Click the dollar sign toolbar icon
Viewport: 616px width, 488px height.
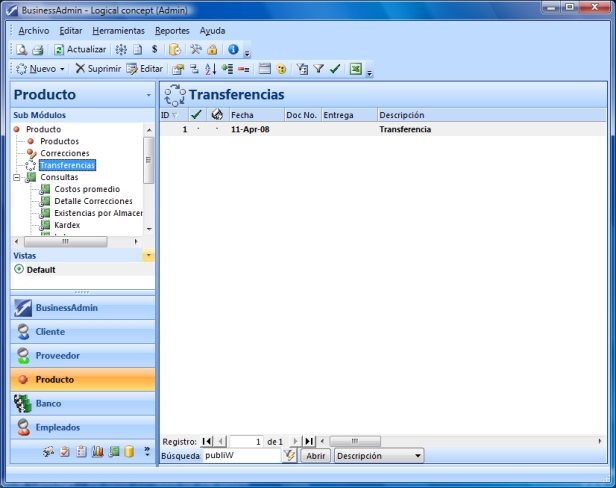pyautogui.click(x=153, y=49)
